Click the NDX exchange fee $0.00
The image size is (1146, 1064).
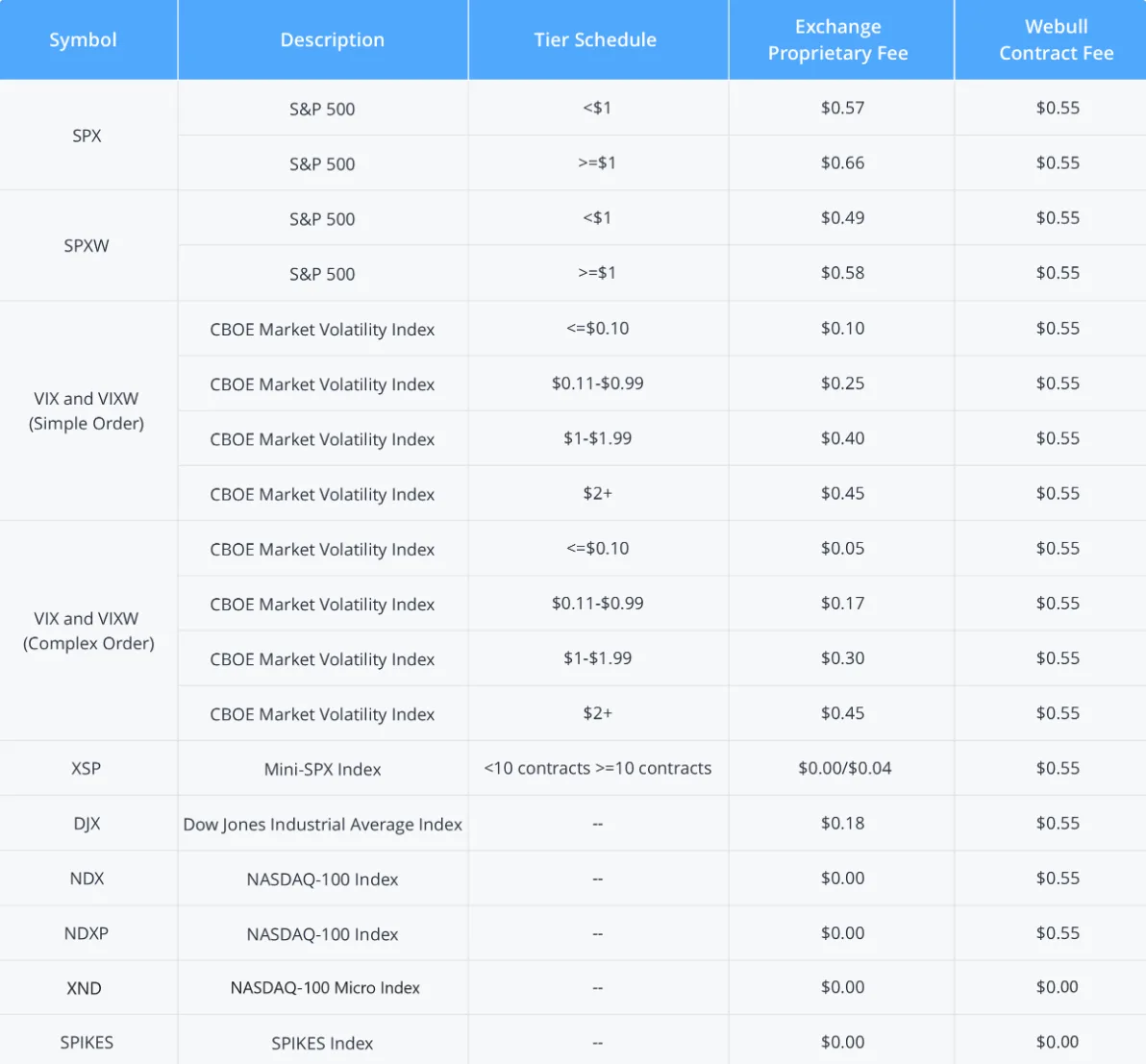(843, 878)
